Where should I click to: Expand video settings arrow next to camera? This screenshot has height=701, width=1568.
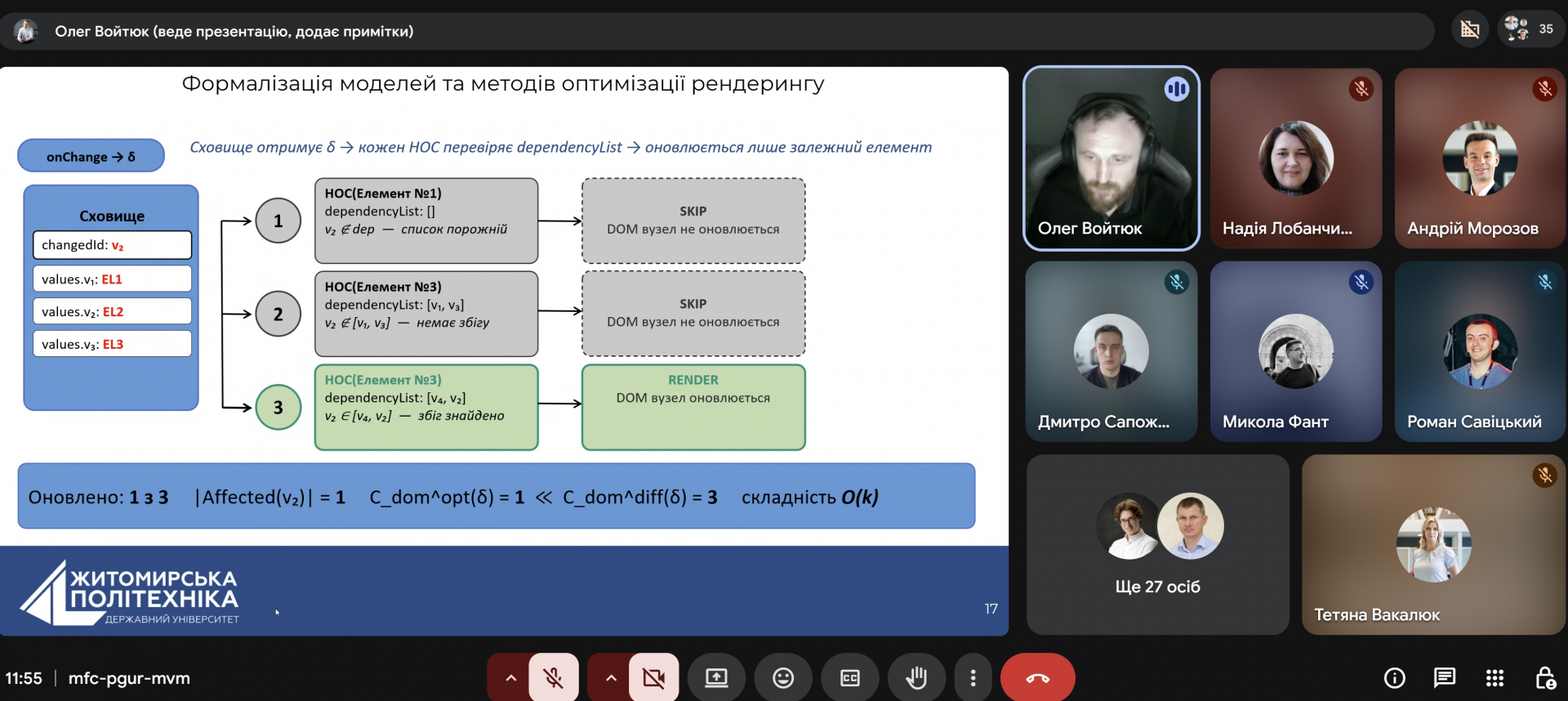coord(610,678)
